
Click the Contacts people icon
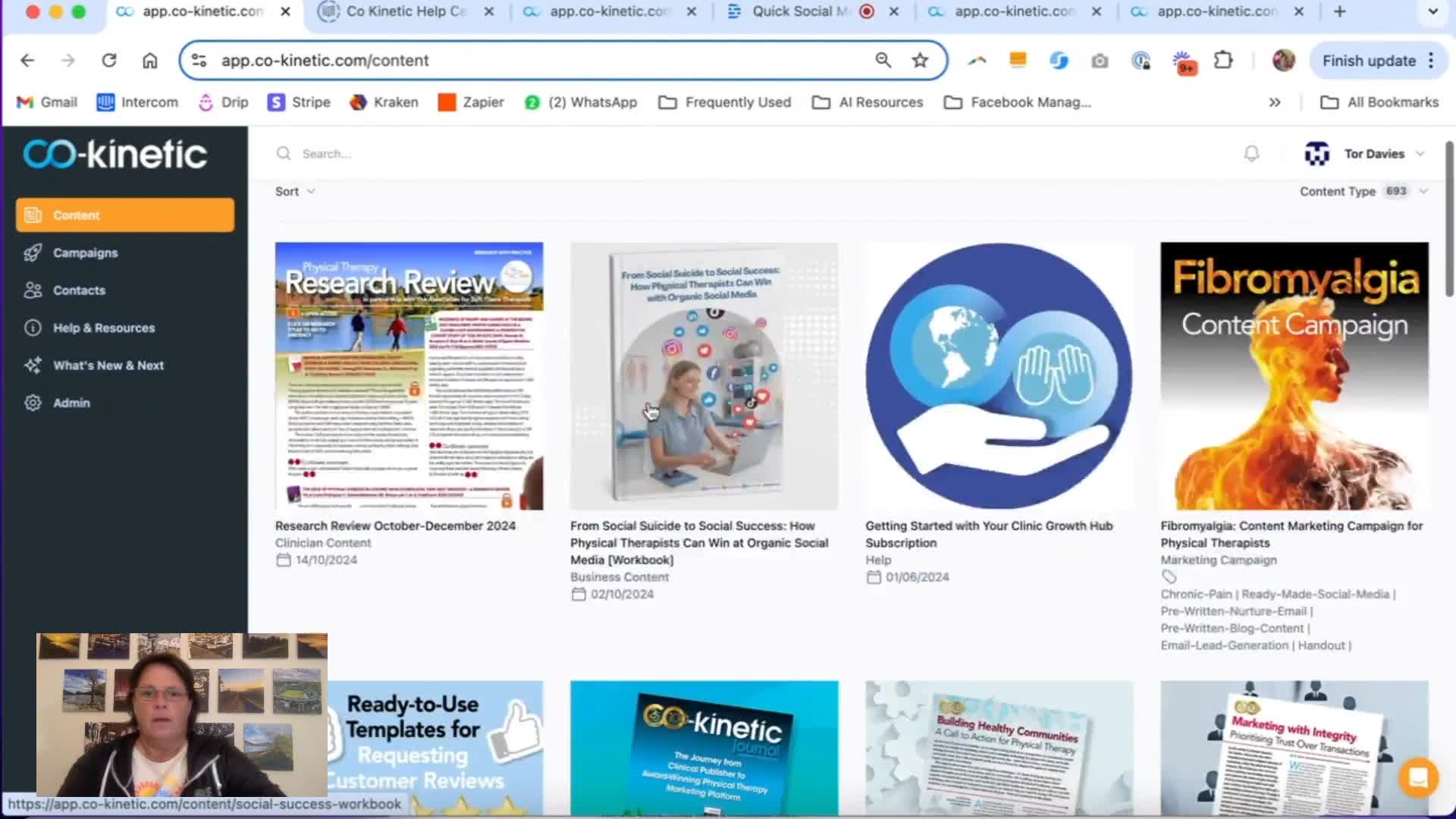tap(33, 290)
